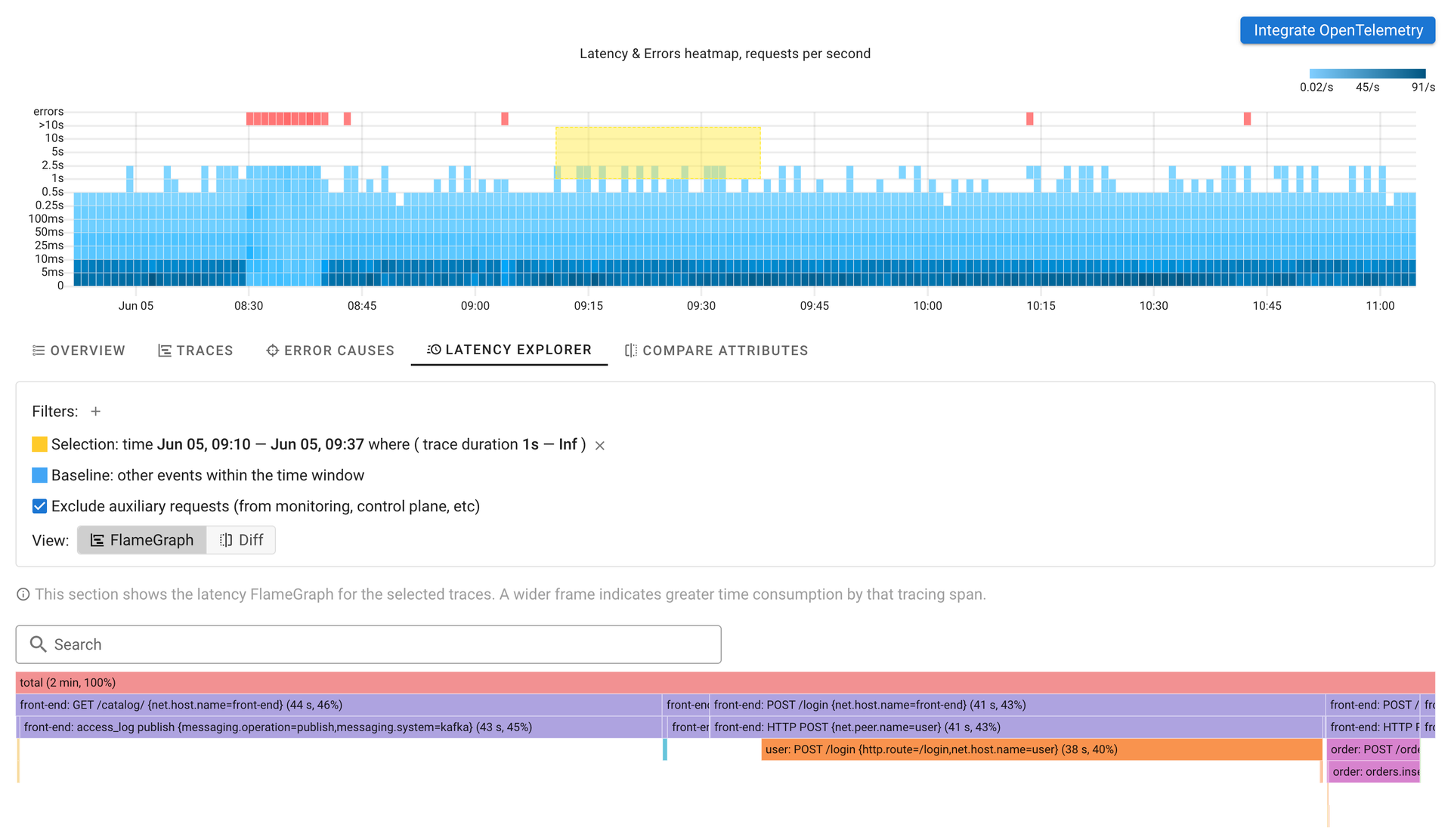The height and width of the screenshot is (840, 1451).
Task: Click the heatmap color scale legend
Action: coord(1367,74)
